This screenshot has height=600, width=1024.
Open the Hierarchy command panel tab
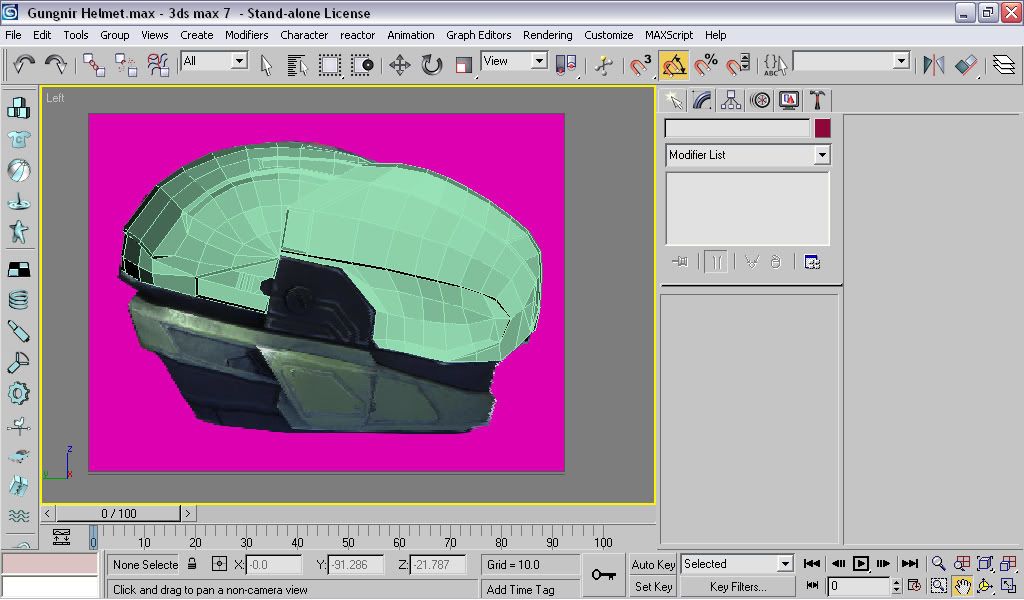coord(730,100)
